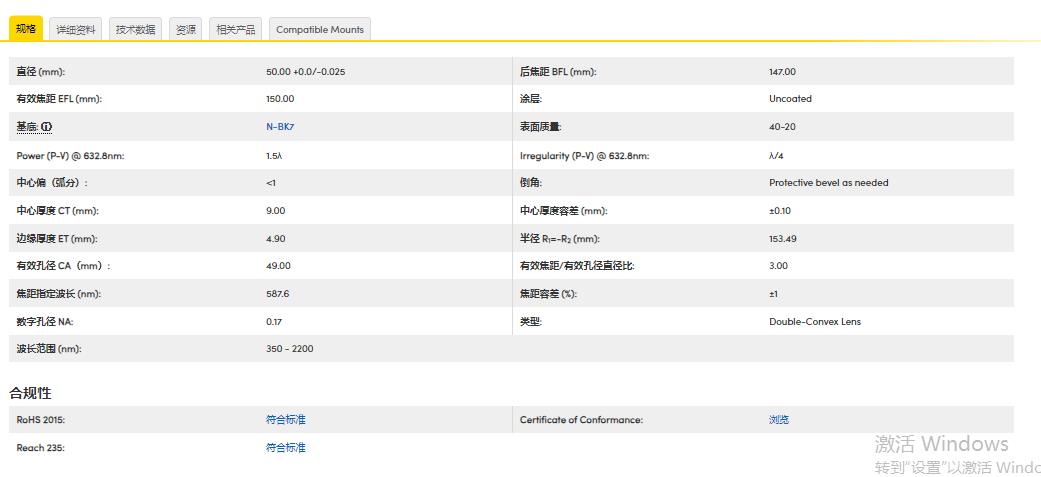Click the info icon next to 基底
This screenshot has width=1041, height=477.
(46, 127)
